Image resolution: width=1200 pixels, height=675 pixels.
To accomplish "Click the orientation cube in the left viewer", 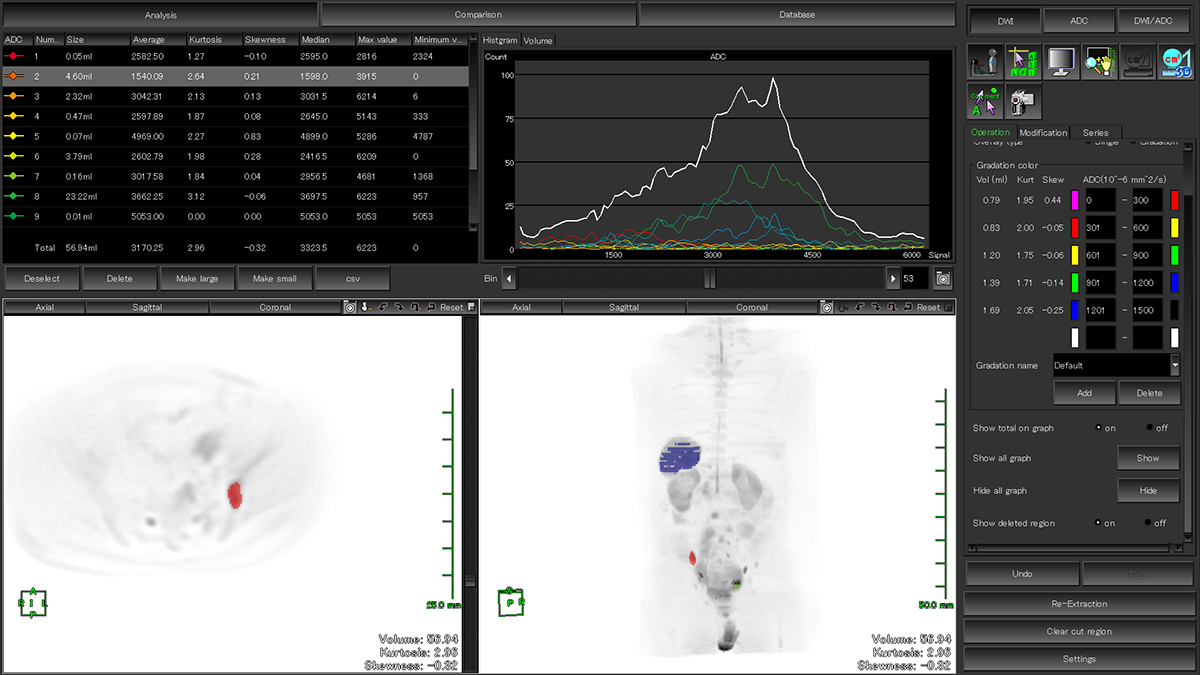I will 33,602.
